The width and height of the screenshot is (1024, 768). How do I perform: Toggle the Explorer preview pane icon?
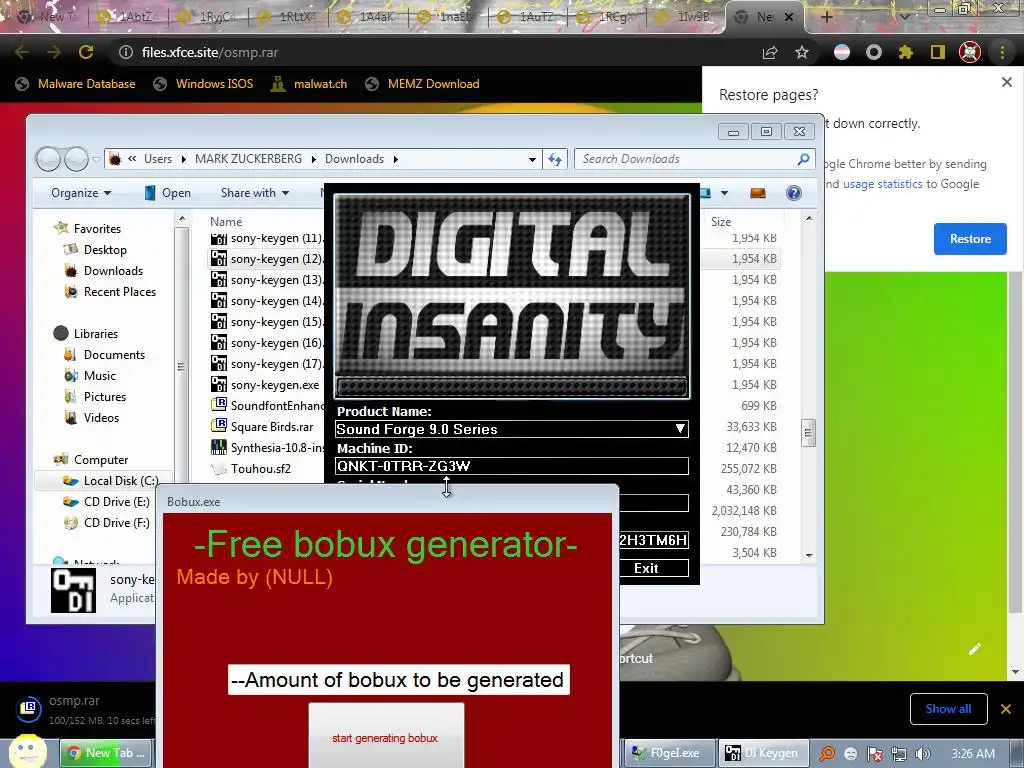click(x=758, y=193)
